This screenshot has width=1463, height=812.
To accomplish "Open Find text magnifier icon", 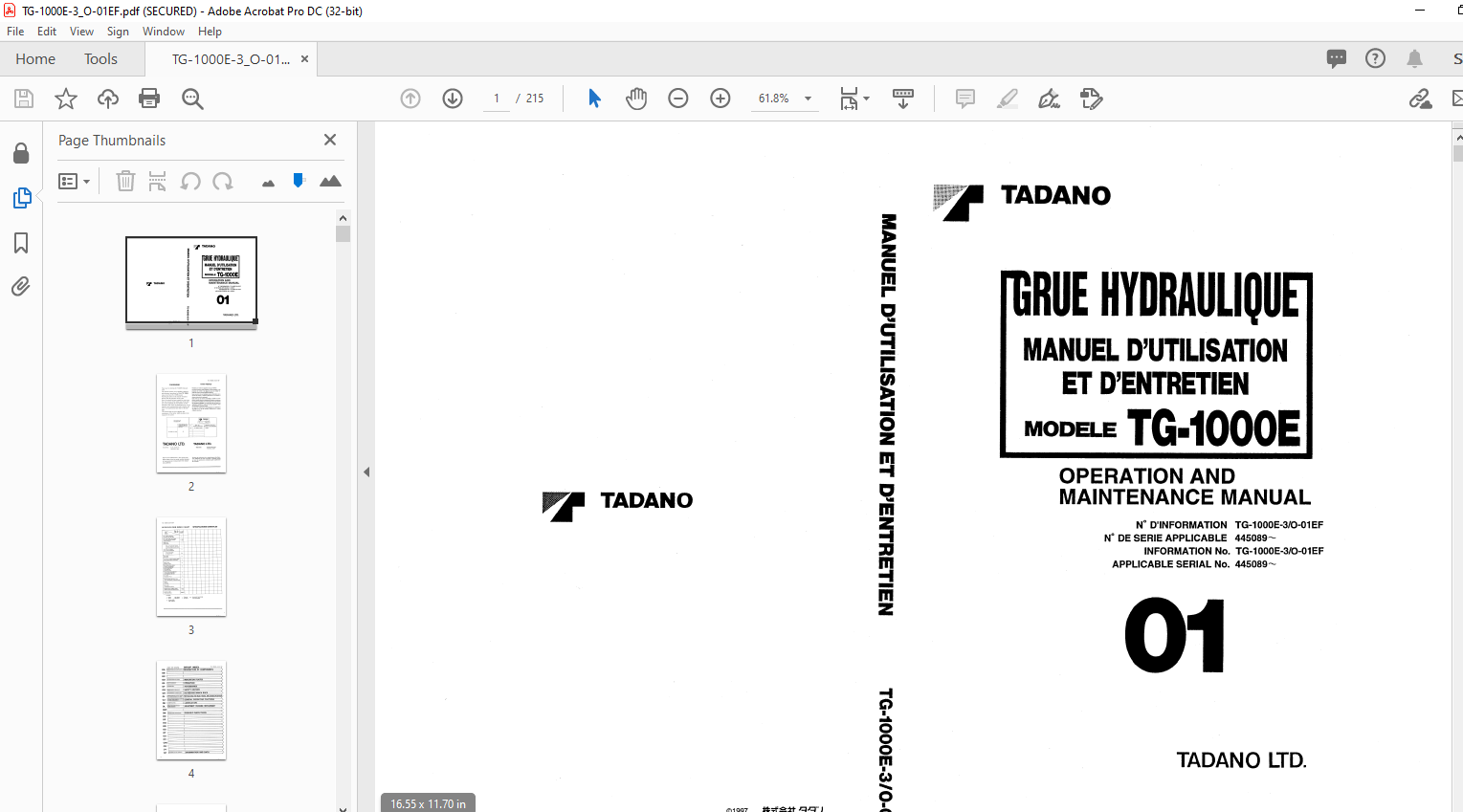I will tap(192, 99).
